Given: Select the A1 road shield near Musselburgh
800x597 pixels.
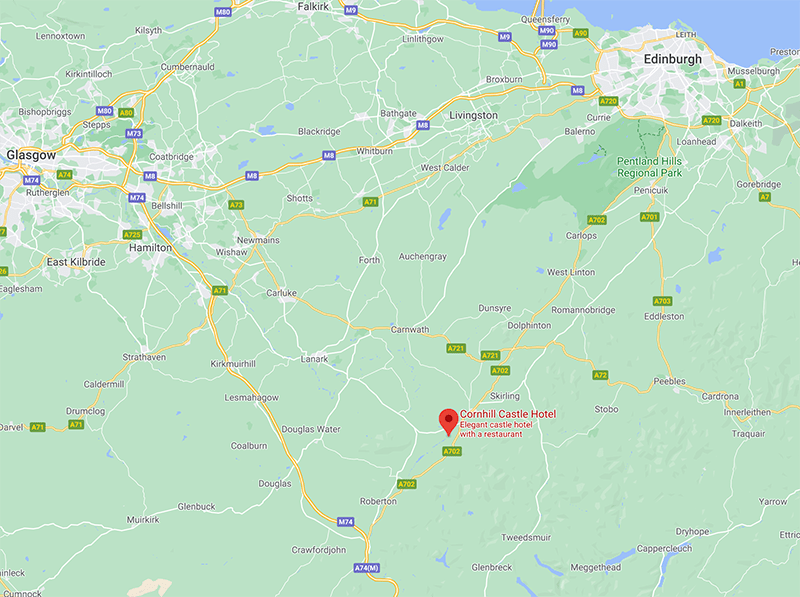Looking at the screenshot, I should coord(739,84).
